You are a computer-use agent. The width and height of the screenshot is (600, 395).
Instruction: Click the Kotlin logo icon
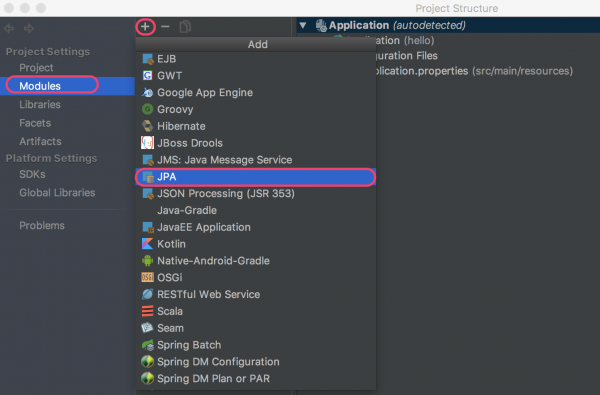pos(148,244)
